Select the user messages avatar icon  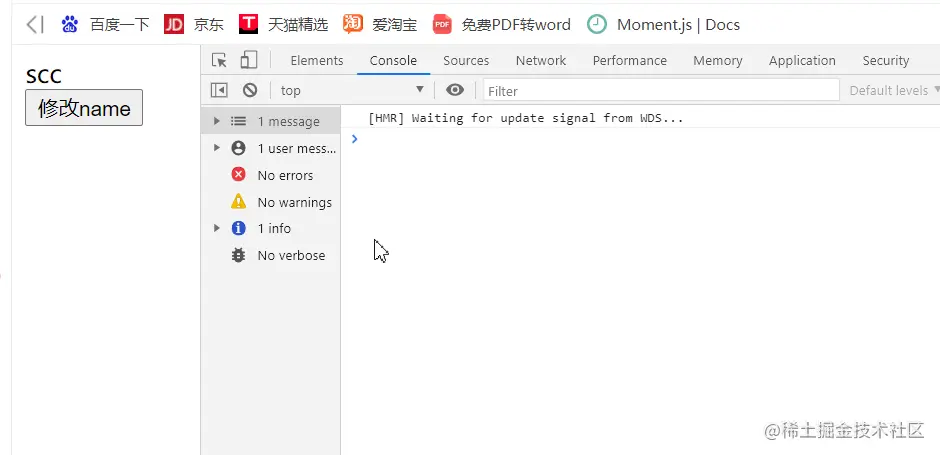(x=239, y=148)
